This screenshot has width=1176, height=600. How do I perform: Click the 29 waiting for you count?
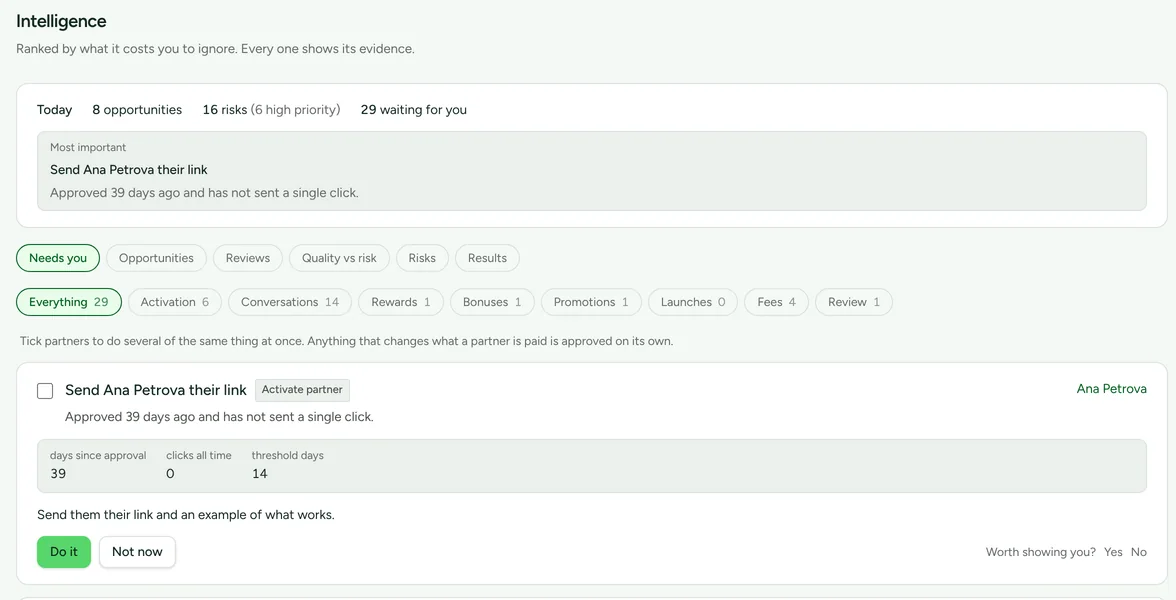[x=414, y=110]
